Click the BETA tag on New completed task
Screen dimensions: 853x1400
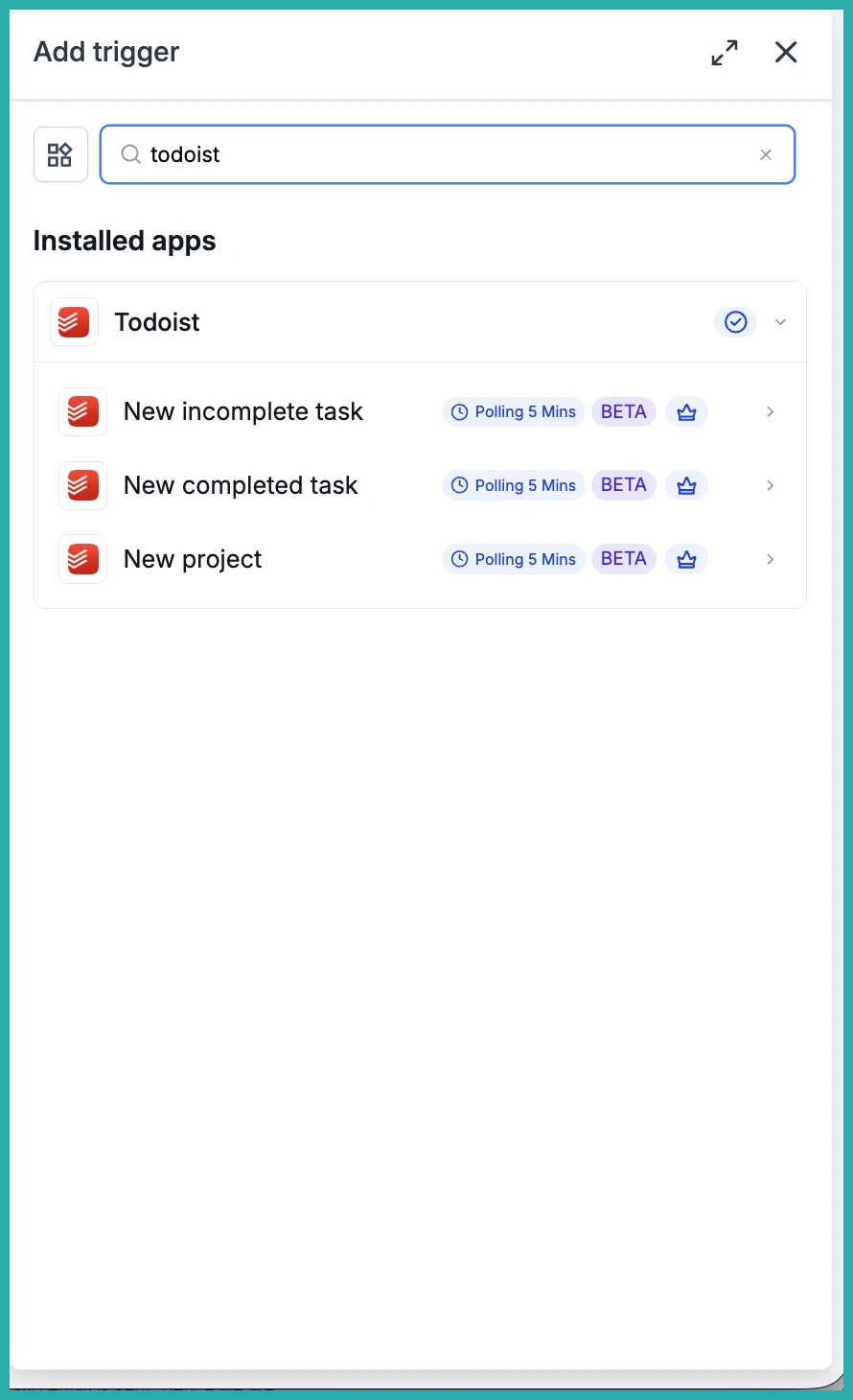click(x=624, y=485)
